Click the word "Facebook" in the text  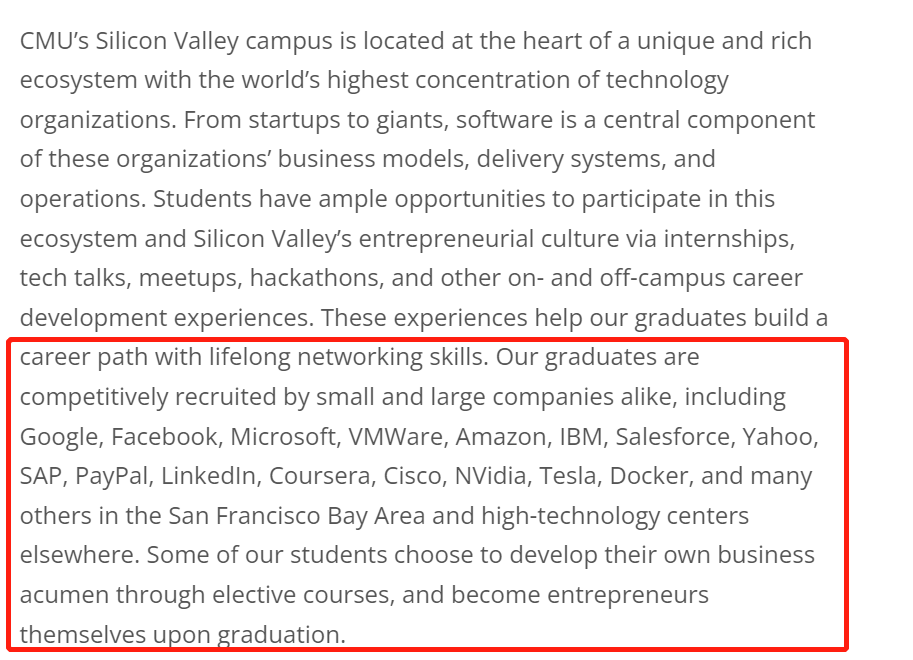pyautogui.click(x=164, y=436)
